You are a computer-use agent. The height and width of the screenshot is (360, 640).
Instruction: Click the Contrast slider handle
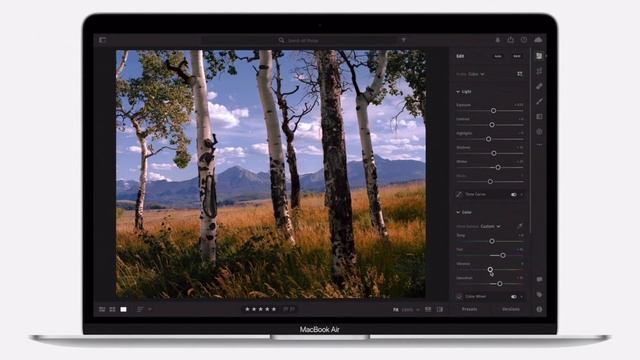click(492, 125)
